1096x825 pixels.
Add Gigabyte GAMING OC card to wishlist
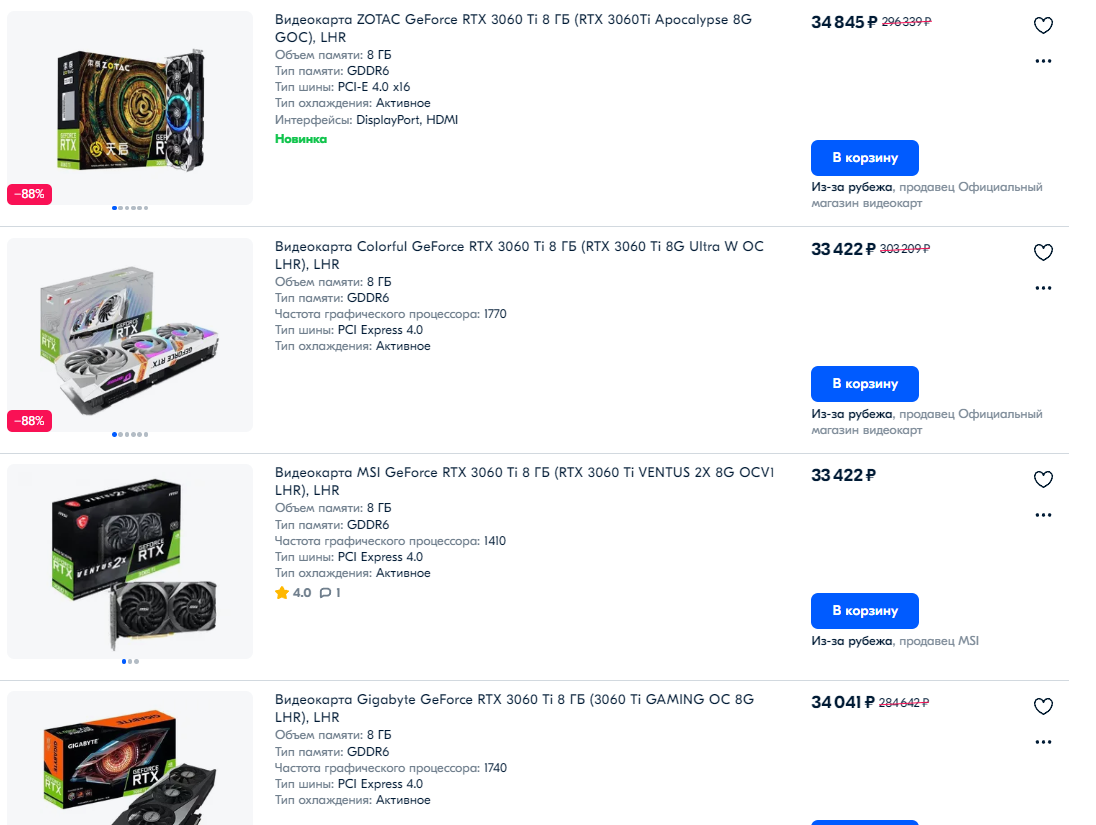tap(1043, 706)
